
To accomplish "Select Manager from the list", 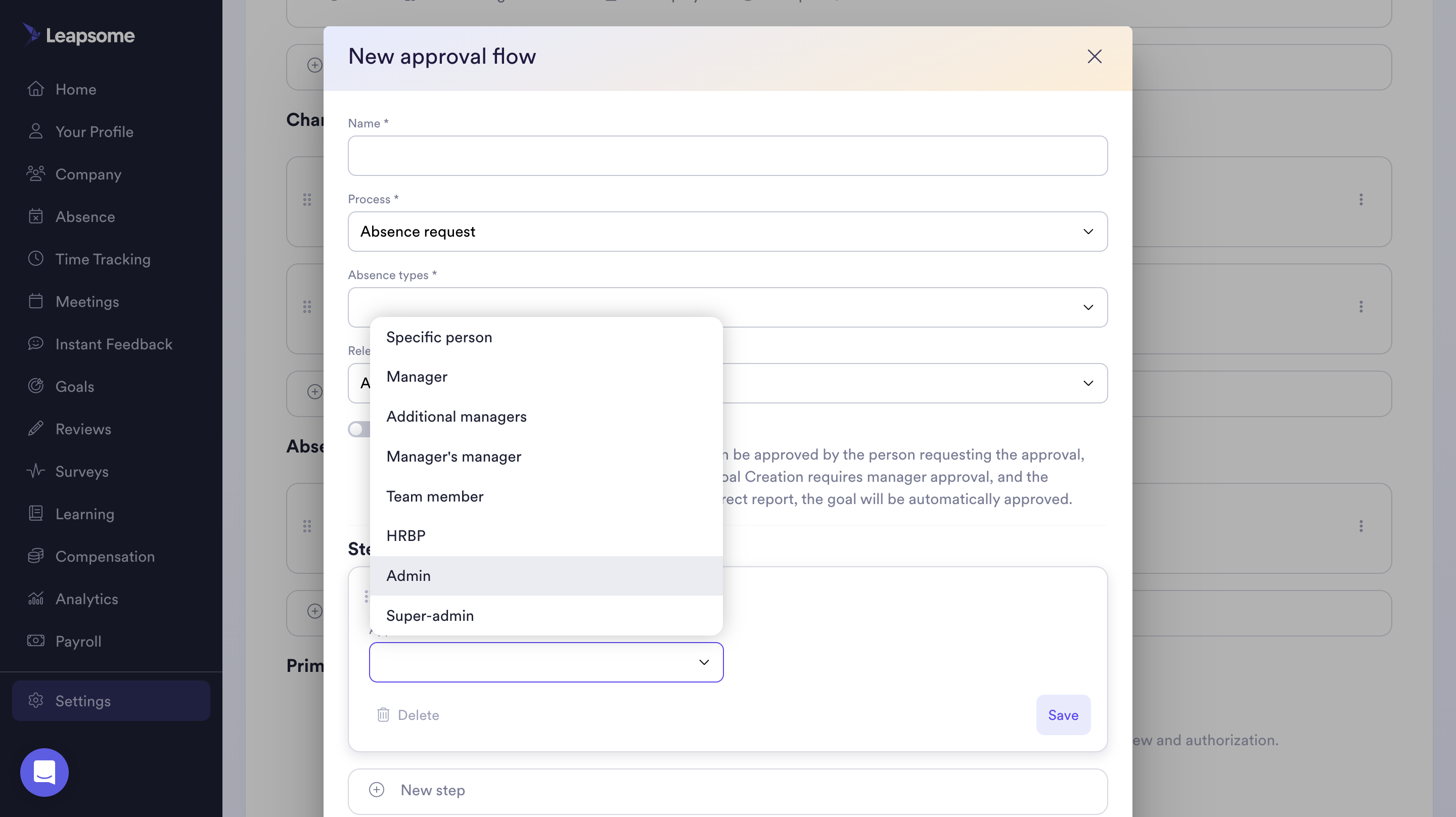I will [x=546, y=377].
